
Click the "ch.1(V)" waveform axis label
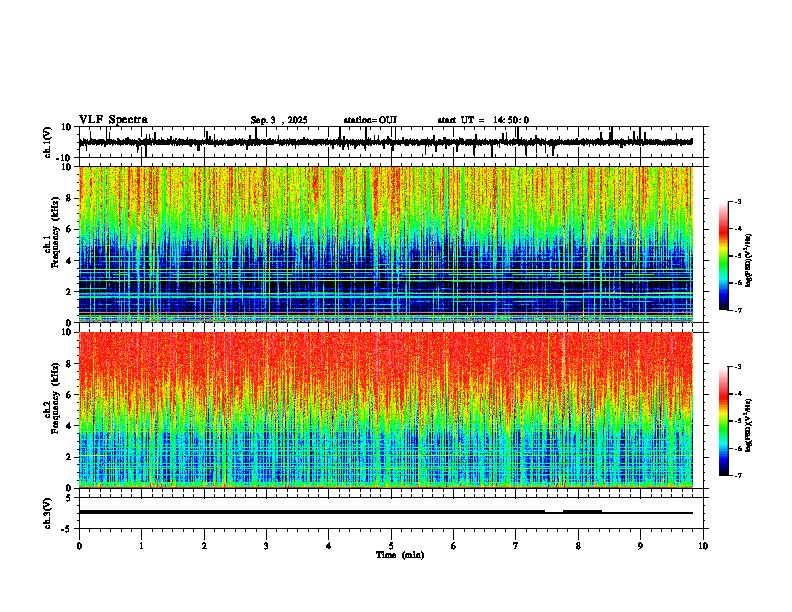pyautogui.click(x=49, y=142)
